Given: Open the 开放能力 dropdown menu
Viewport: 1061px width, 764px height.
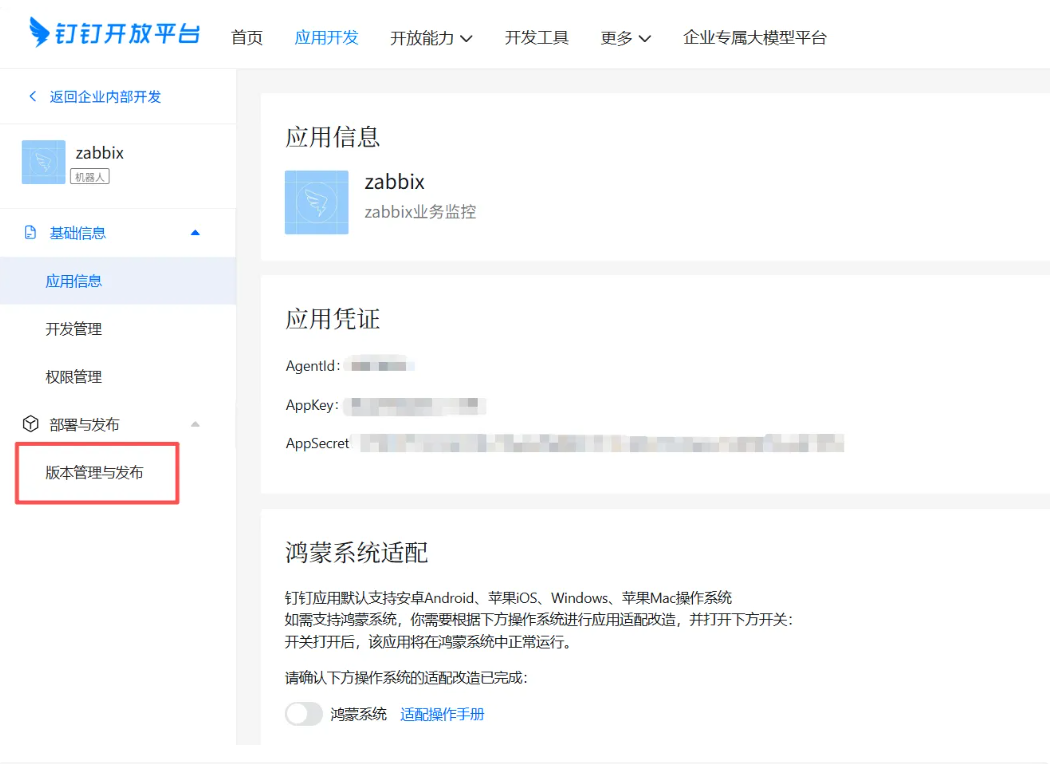Looking at the screenshot, I should [431, 38].
